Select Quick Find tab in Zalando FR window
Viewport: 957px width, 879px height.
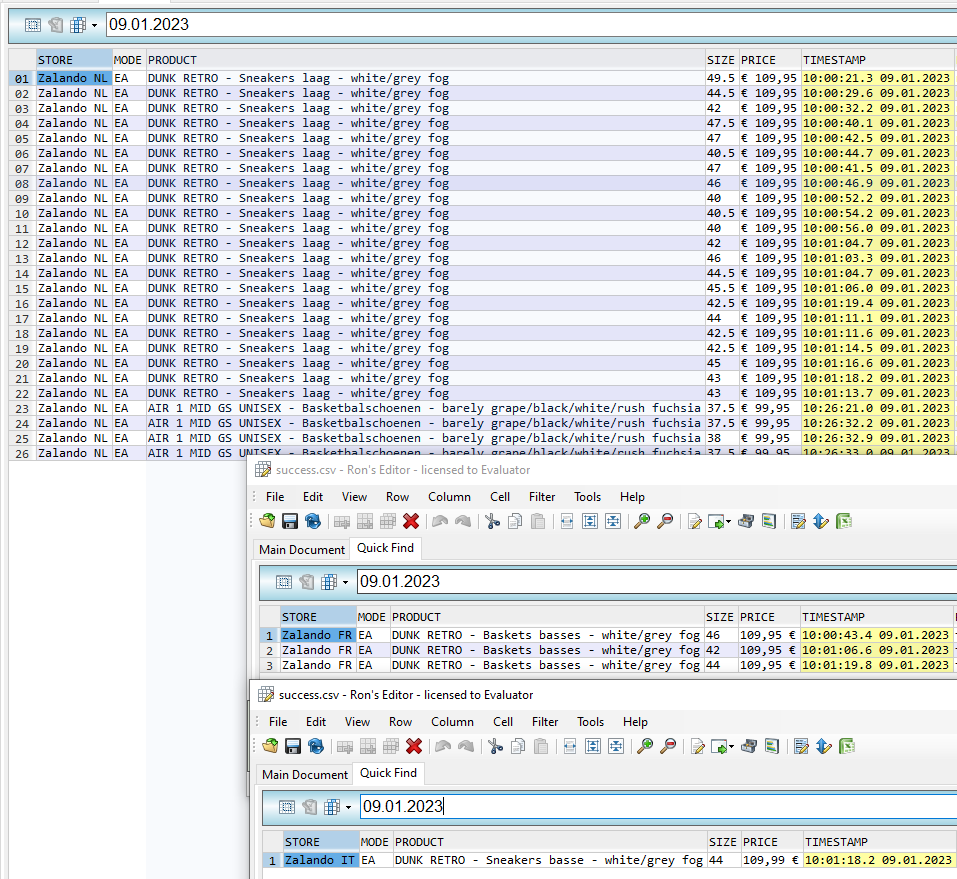point(385,548)
